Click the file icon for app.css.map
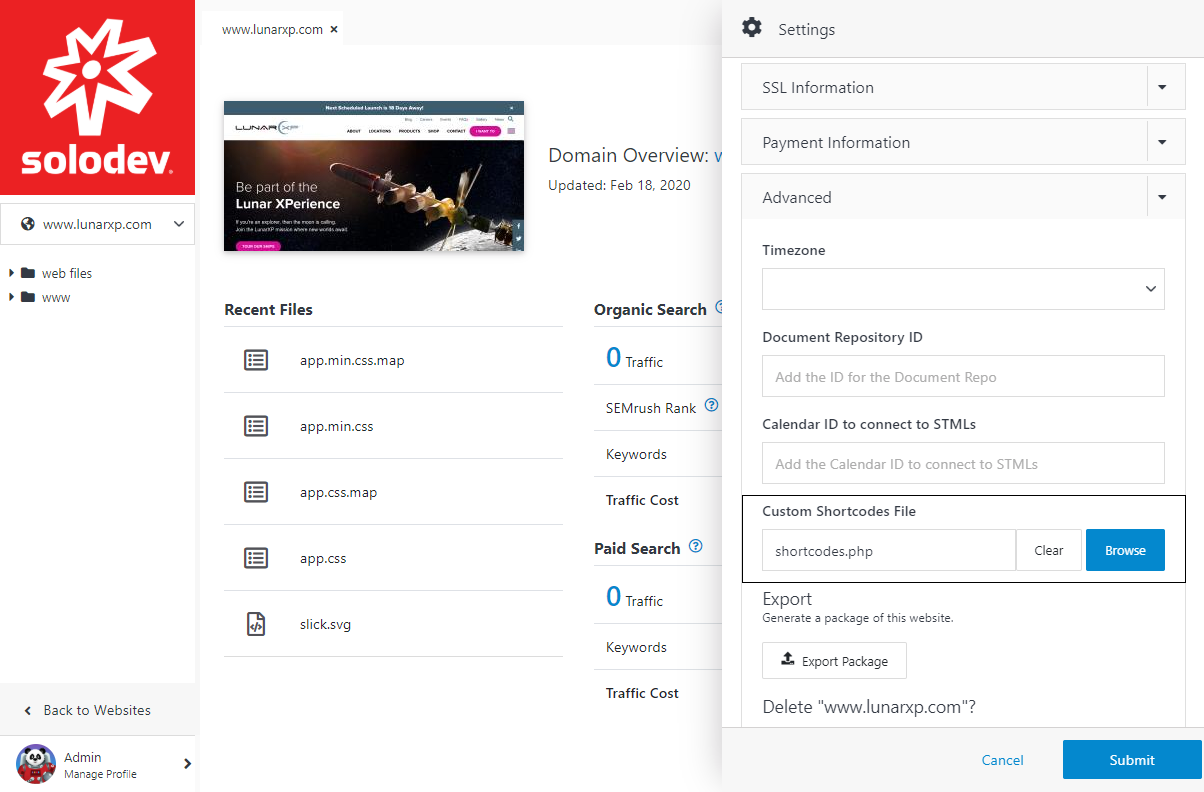1204x792 pixels. [256, 492]
